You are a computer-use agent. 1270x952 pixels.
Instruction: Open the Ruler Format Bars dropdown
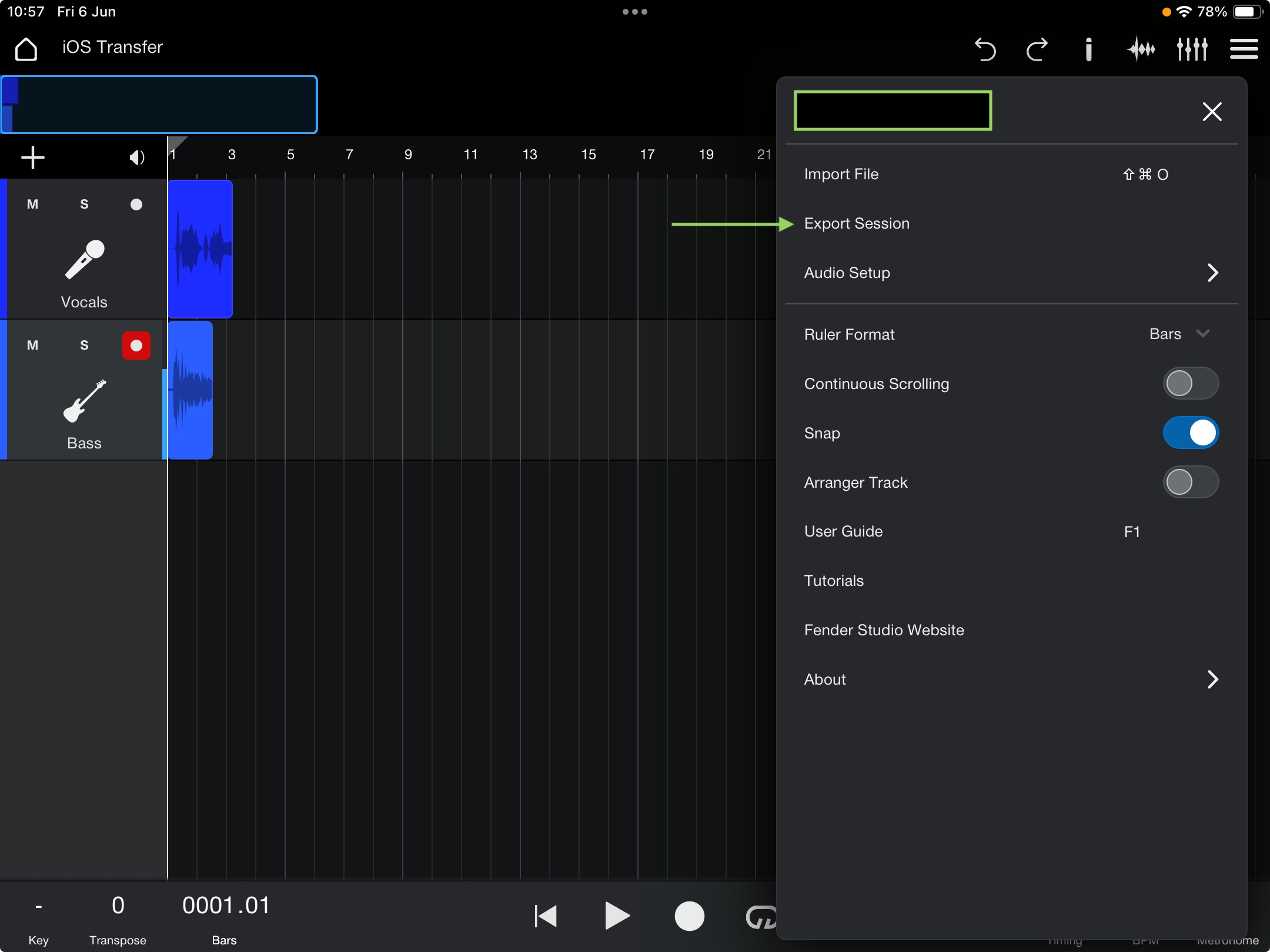click(x=1179, y=334)
